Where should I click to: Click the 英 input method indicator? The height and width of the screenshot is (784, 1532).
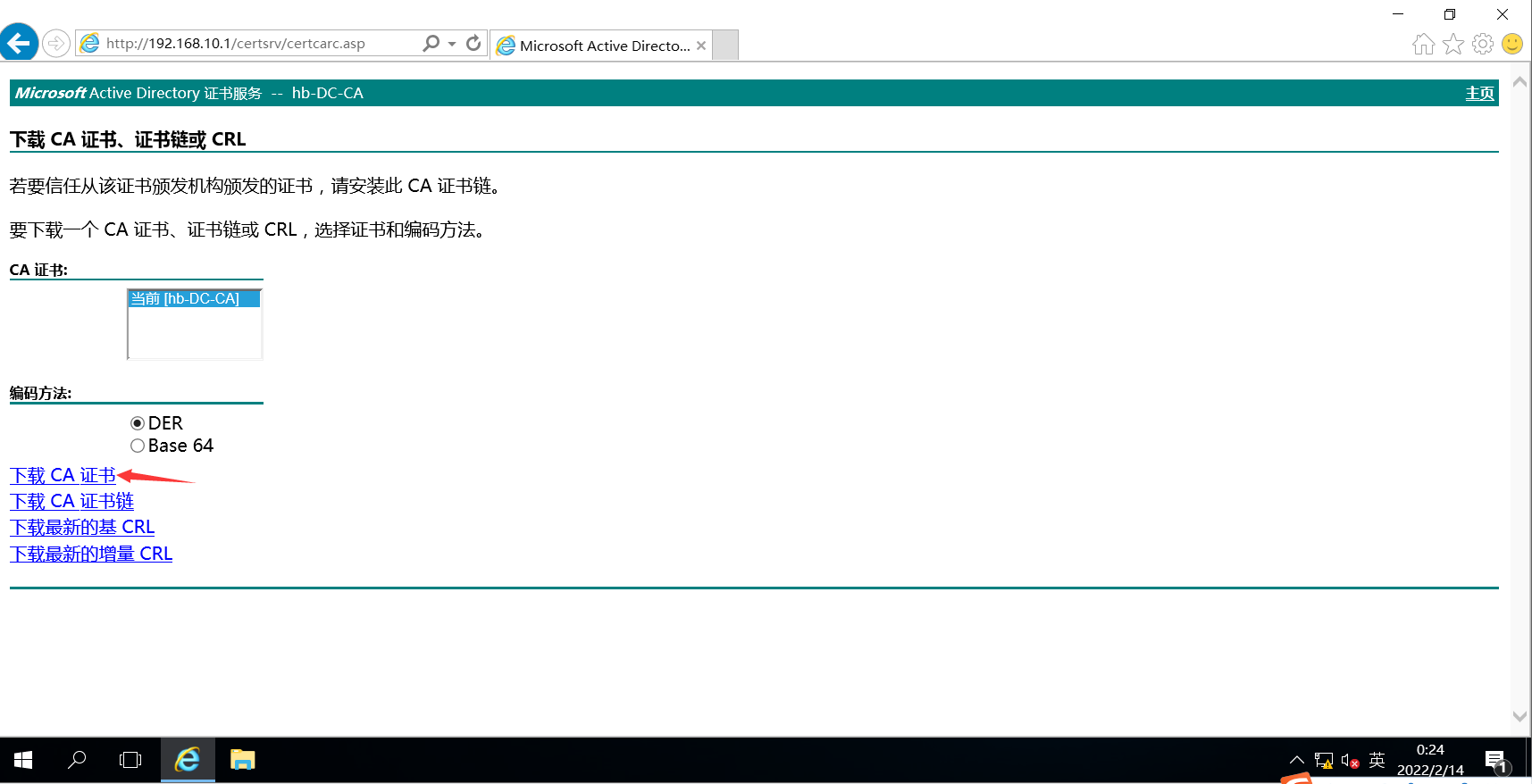point(1377,760)
